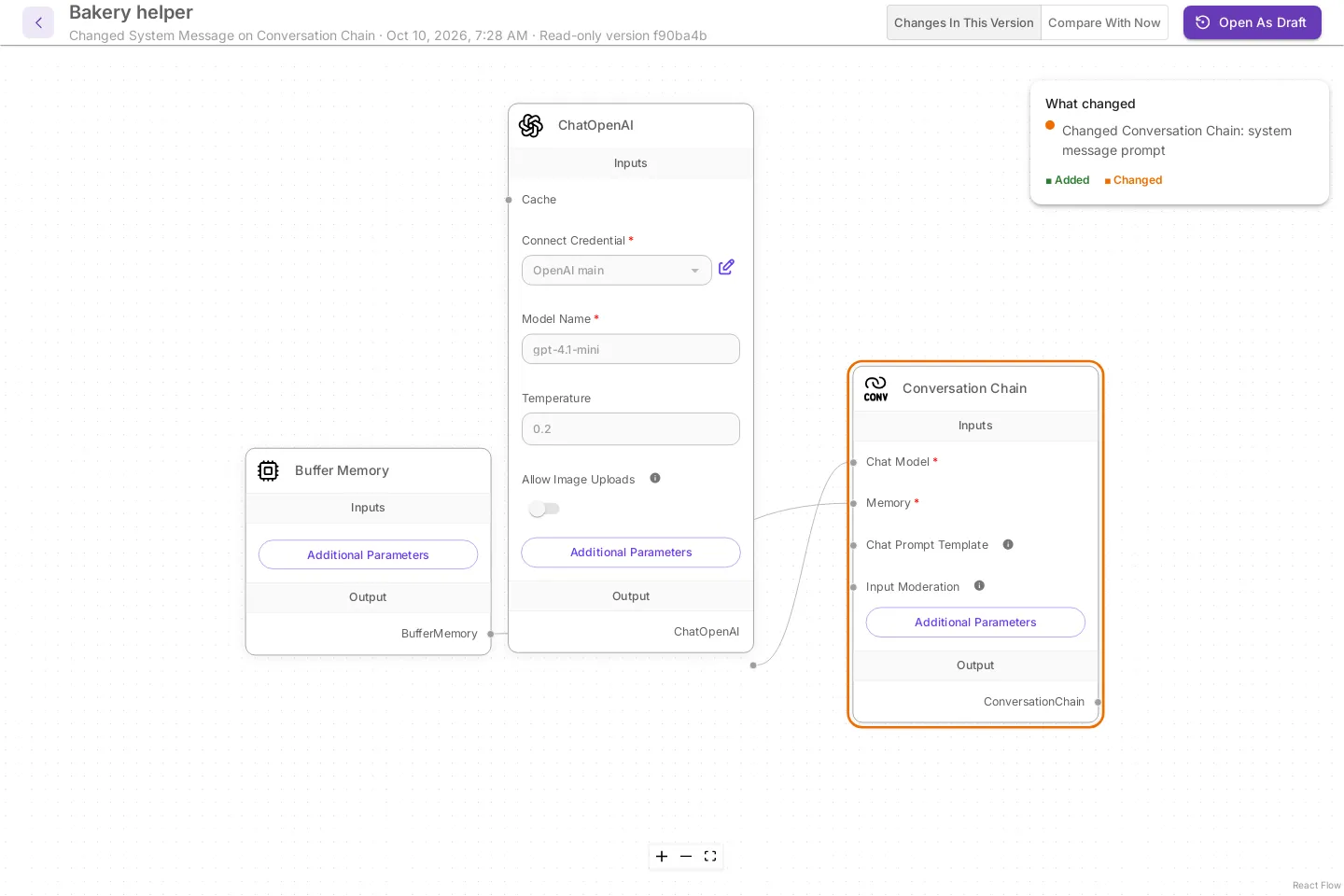Image resolution: width=1344 pixels, height=896 pixels.
Task: Click the Temperature field
Action: point(631,429)
